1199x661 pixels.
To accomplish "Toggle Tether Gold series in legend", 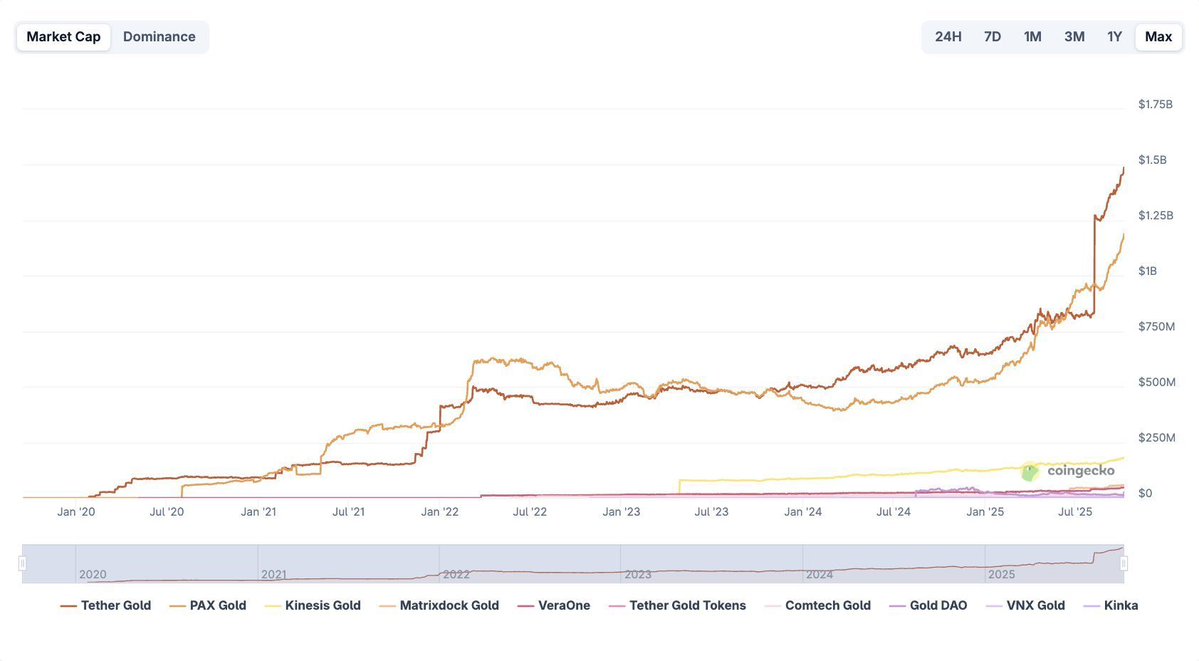I will point(106,605).
